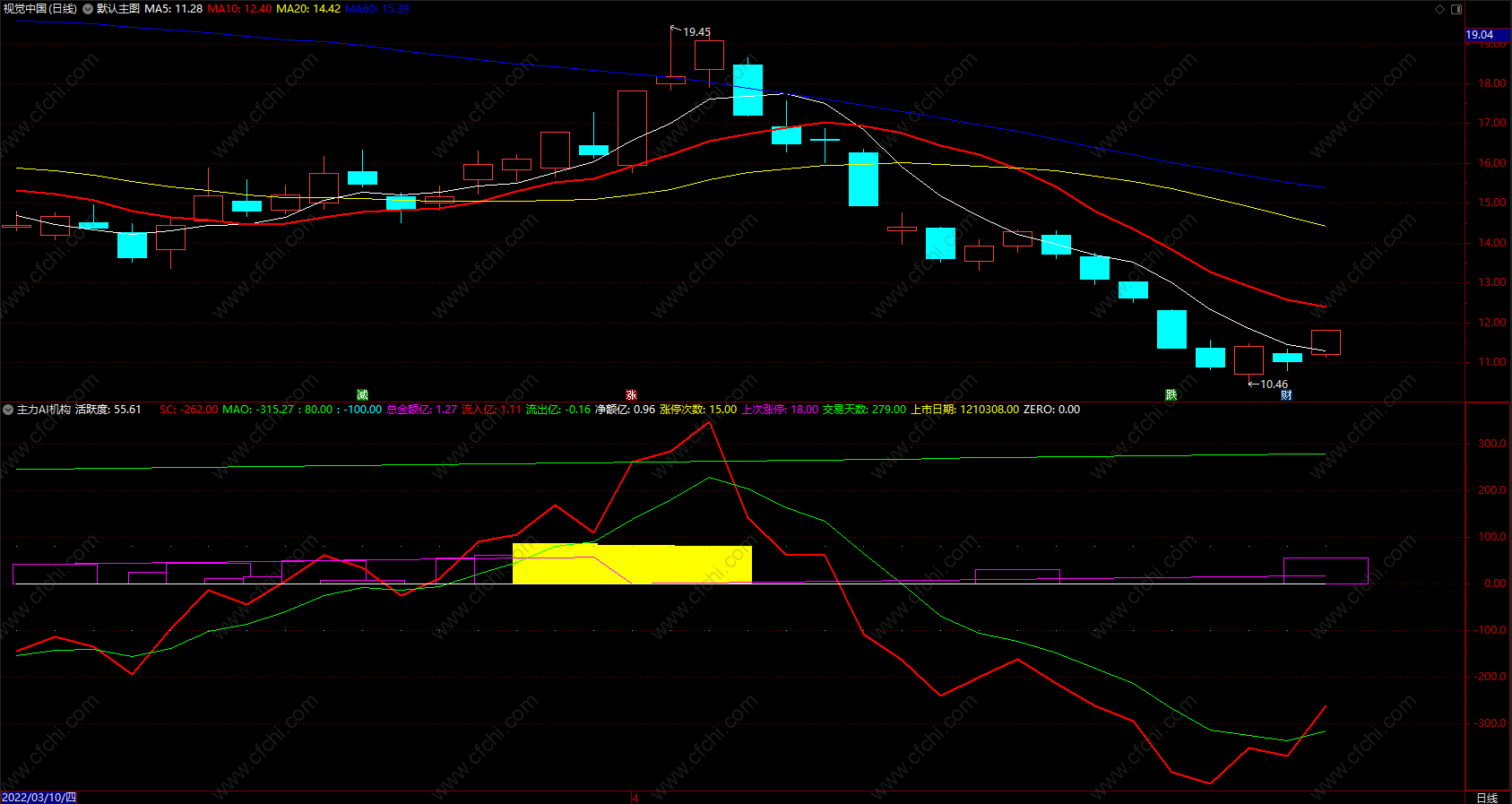Click the MA10: 12.40 label

coord(239,9)
